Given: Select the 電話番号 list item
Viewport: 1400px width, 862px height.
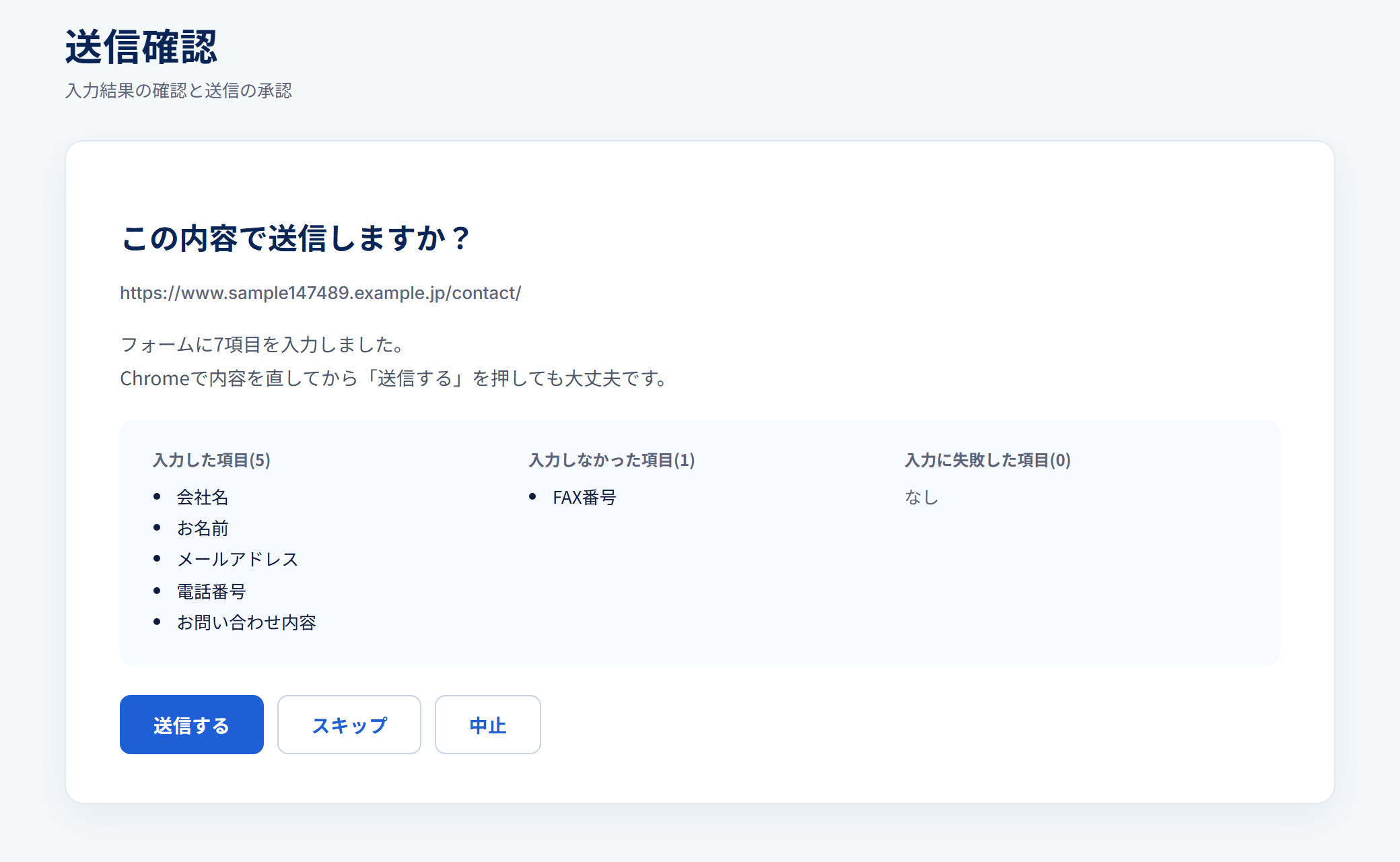Looking at the screenshot, I should click(x=211, y=591).
